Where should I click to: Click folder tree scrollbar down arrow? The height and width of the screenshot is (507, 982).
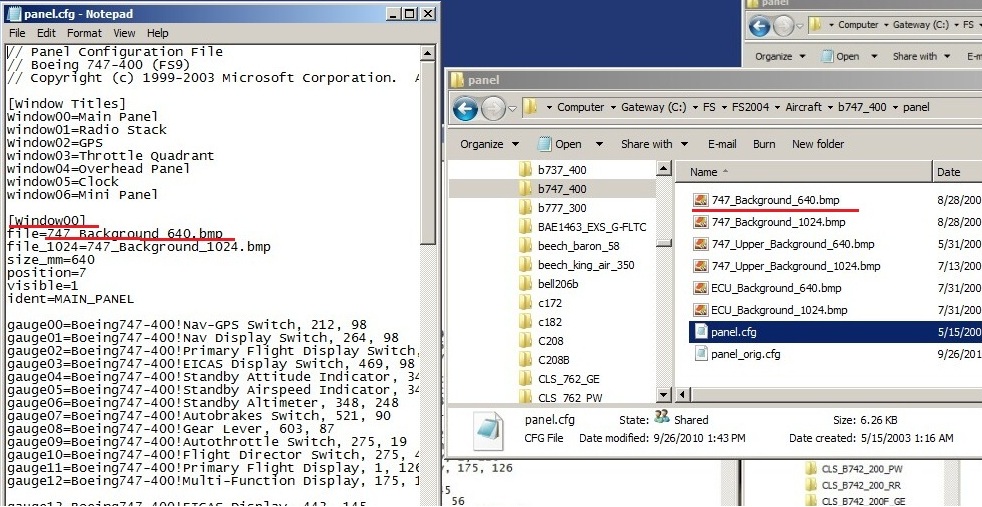[664, 394]
